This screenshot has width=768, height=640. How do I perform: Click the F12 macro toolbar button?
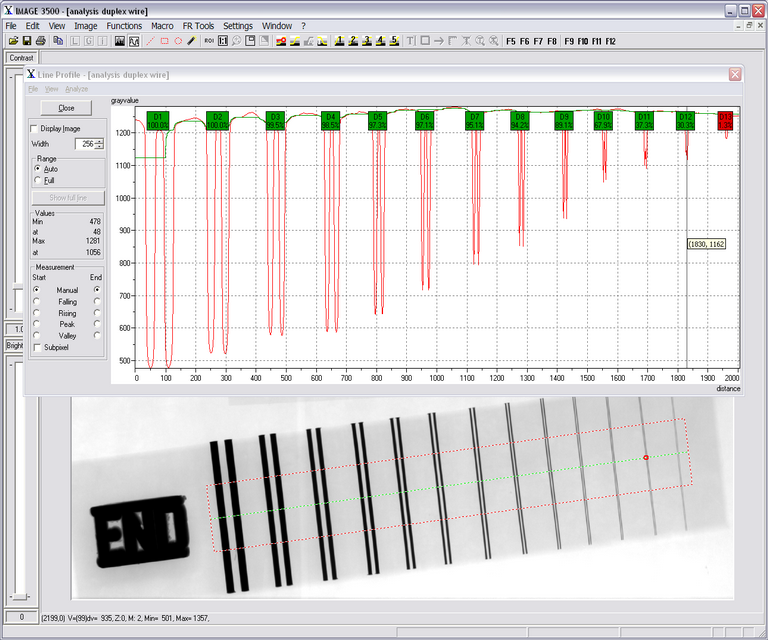point(610,42)
